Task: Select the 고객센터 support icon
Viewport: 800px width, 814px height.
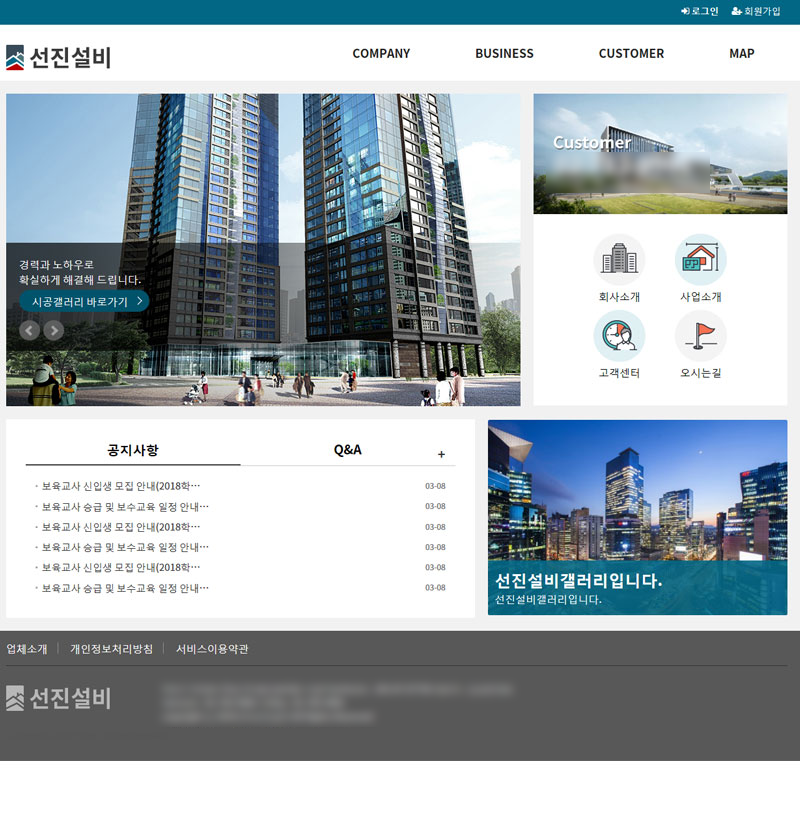Action: tap(619, 336)
